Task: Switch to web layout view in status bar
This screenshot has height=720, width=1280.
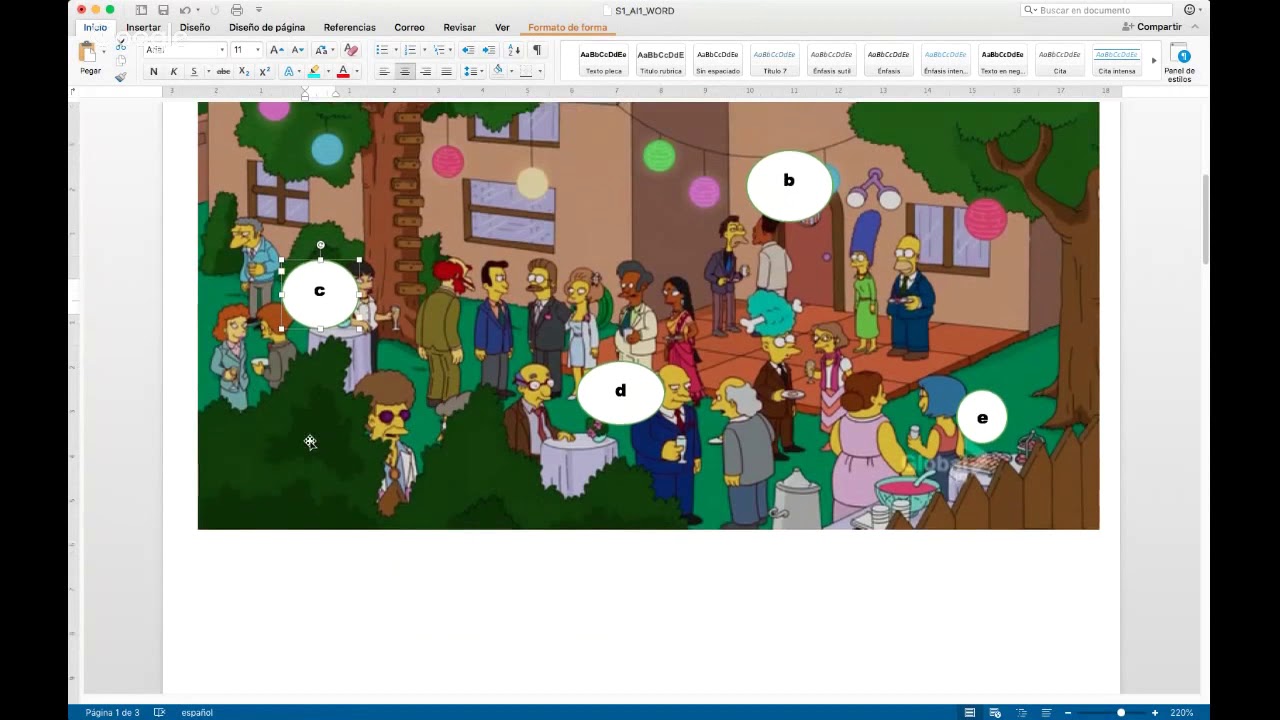Action: point(995,712)
